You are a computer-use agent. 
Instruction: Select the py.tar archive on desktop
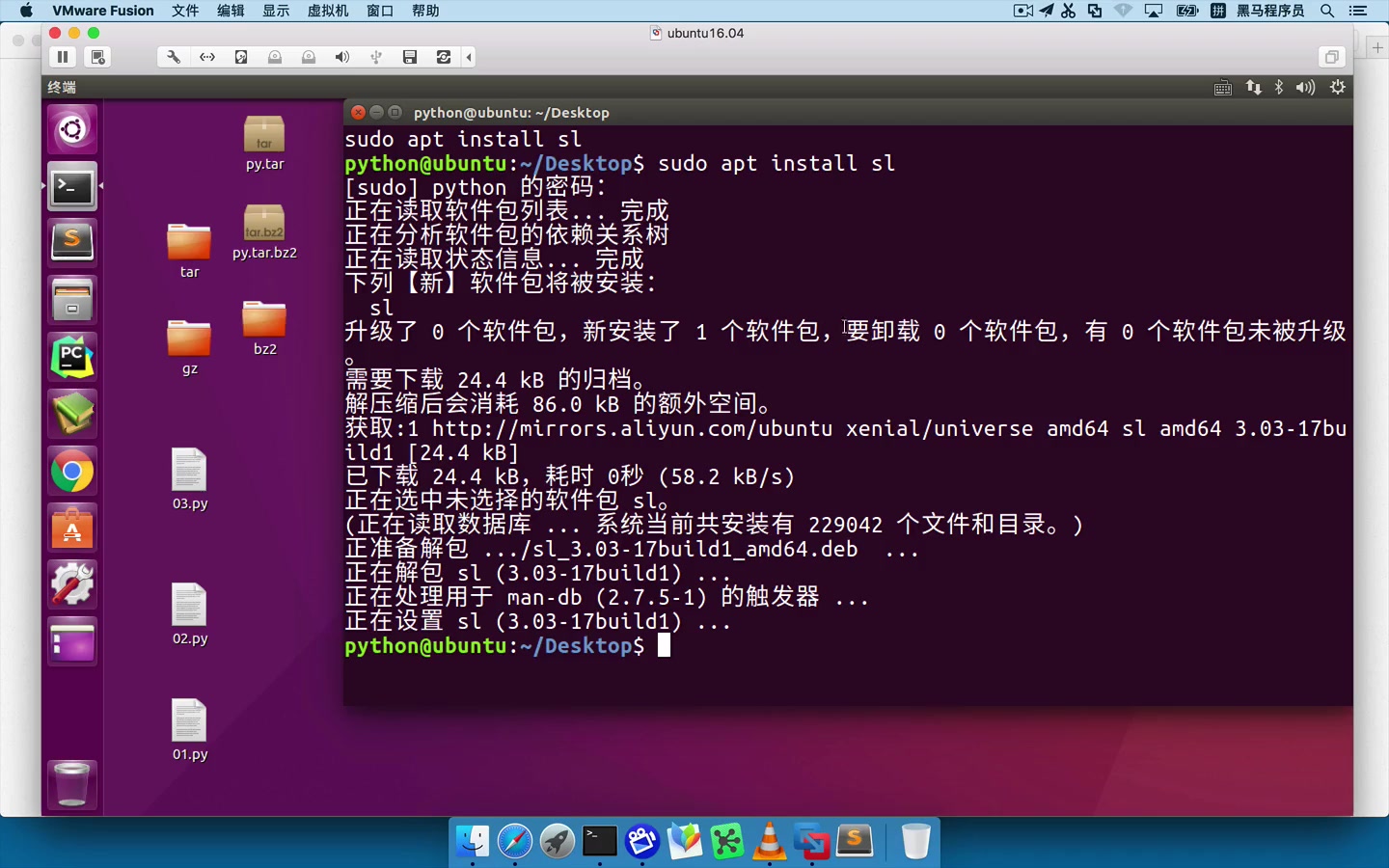(264, 144)
